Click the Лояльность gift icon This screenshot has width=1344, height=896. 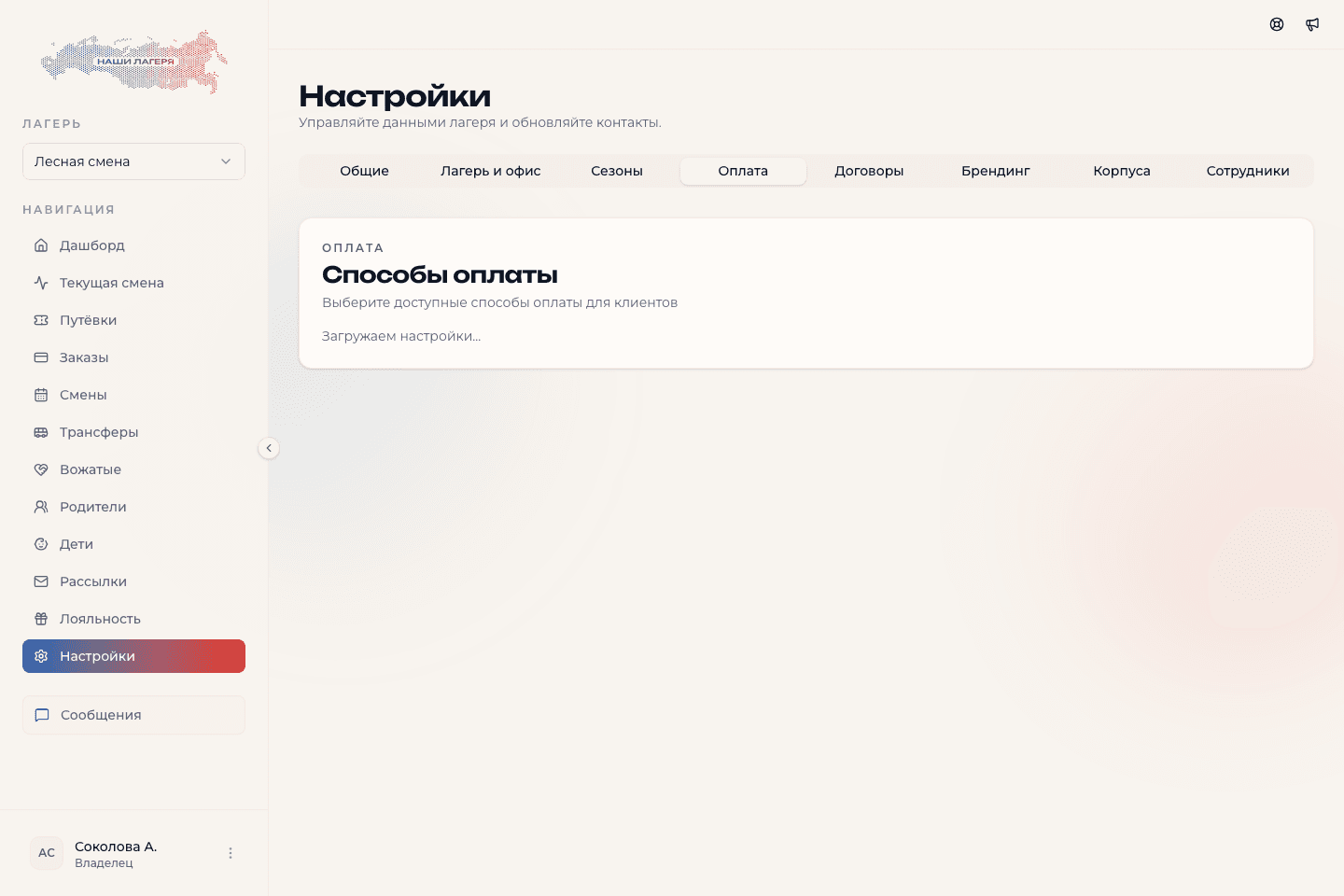(41, 619)
